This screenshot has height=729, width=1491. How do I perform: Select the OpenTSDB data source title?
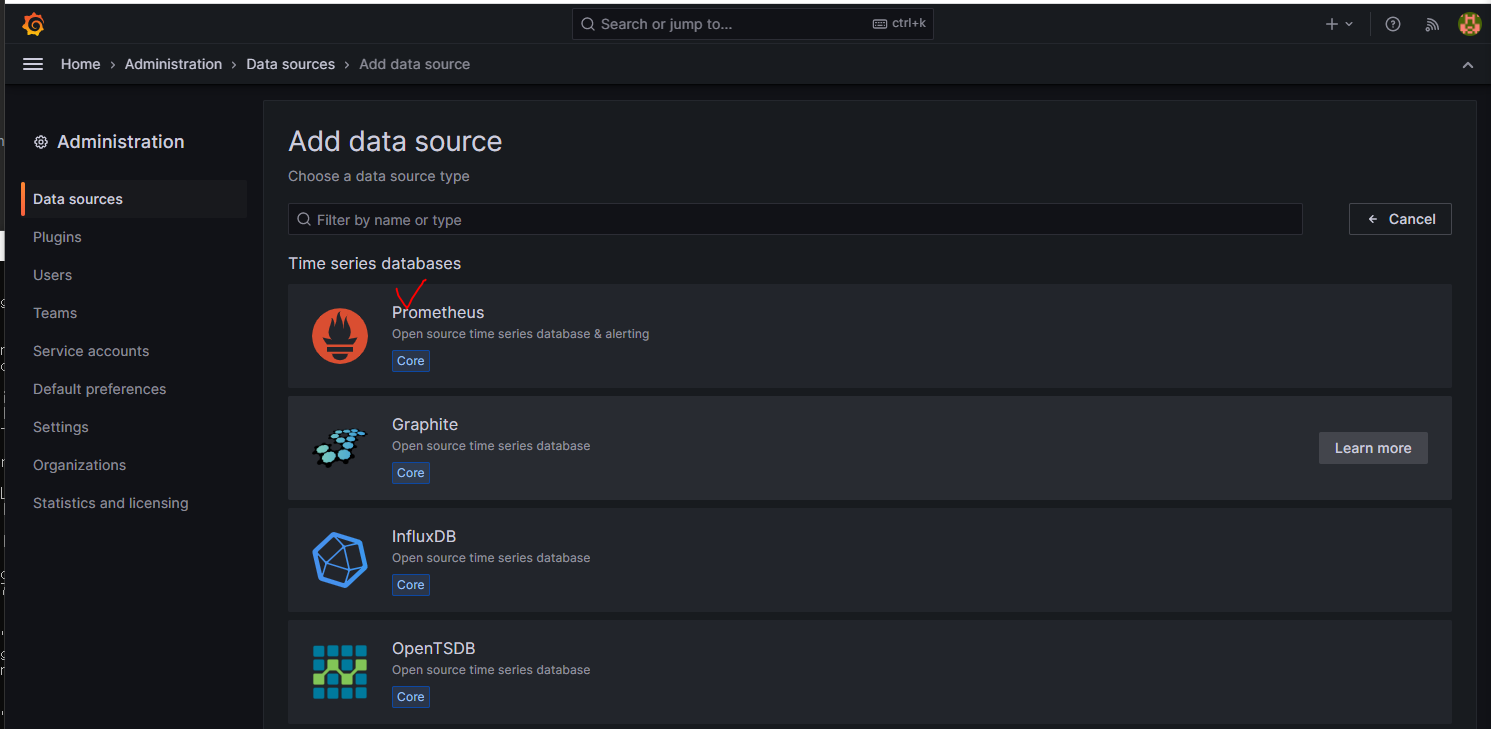point(434,649)
